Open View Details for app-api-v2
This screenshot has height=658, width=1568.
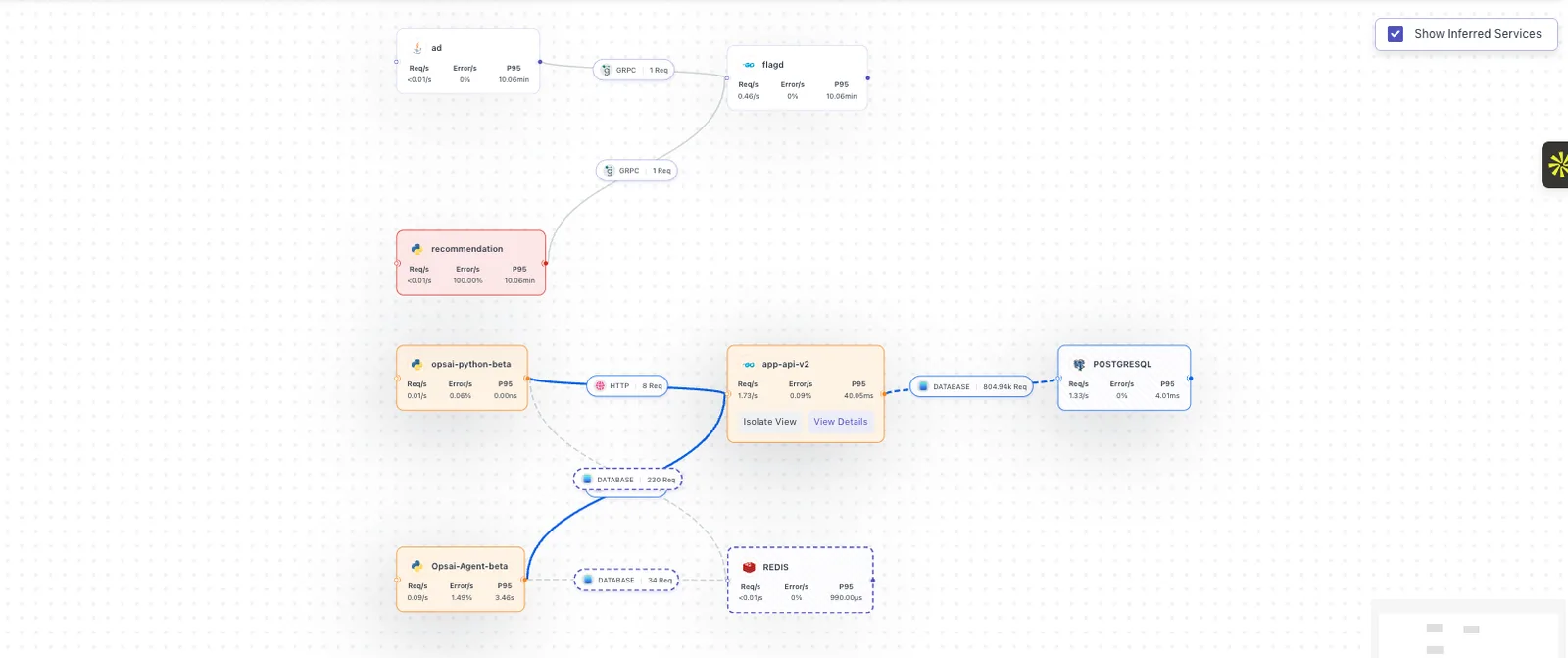tap(841, 422)
